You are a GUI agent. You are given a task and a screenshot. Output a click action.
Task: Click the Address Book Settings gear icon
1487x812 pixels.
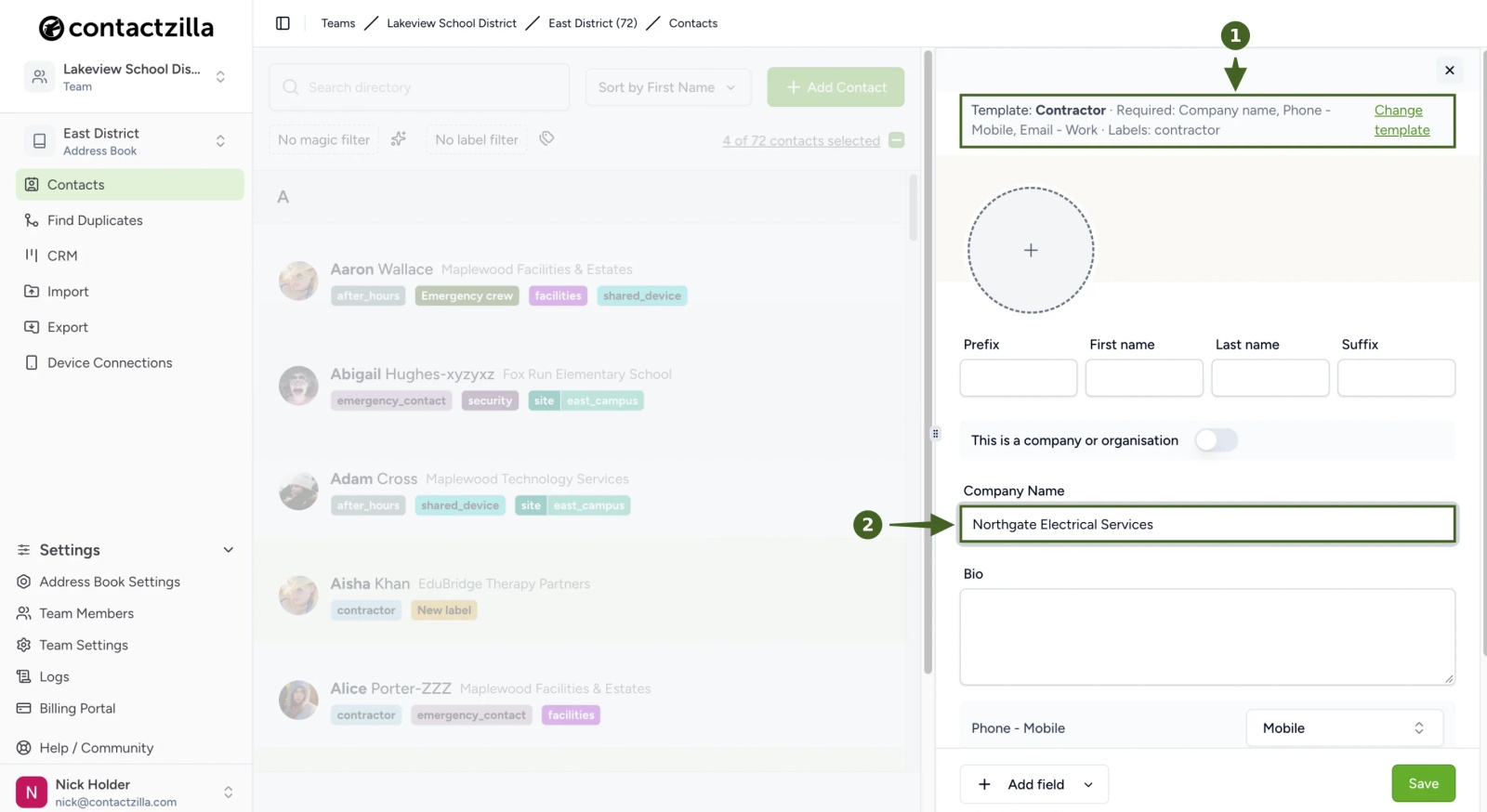[x=24, y=582]
